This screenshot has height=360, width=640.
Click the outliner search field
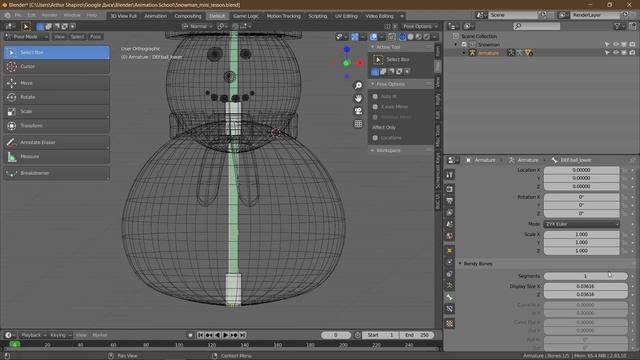coord(536,26)
